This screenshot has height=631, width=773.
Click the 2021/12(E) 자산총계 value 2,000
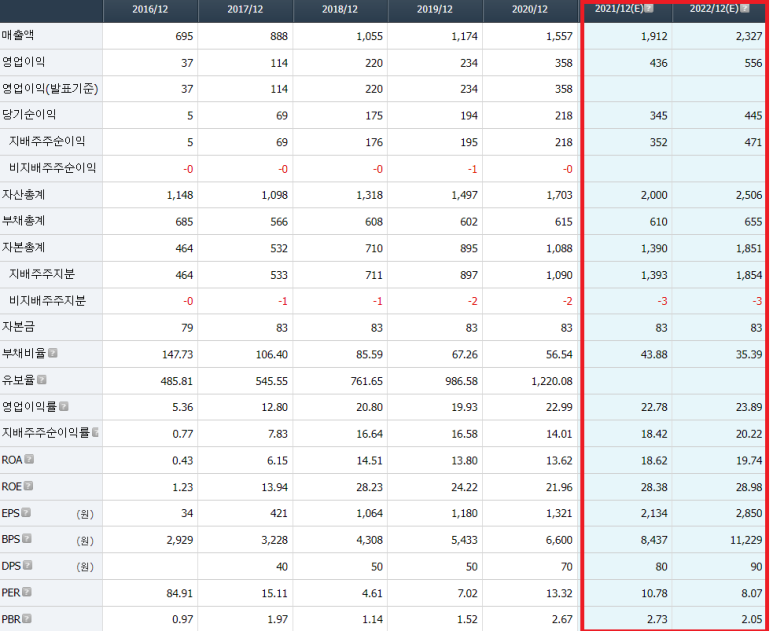pyautogui.click(x=654, y=195)
